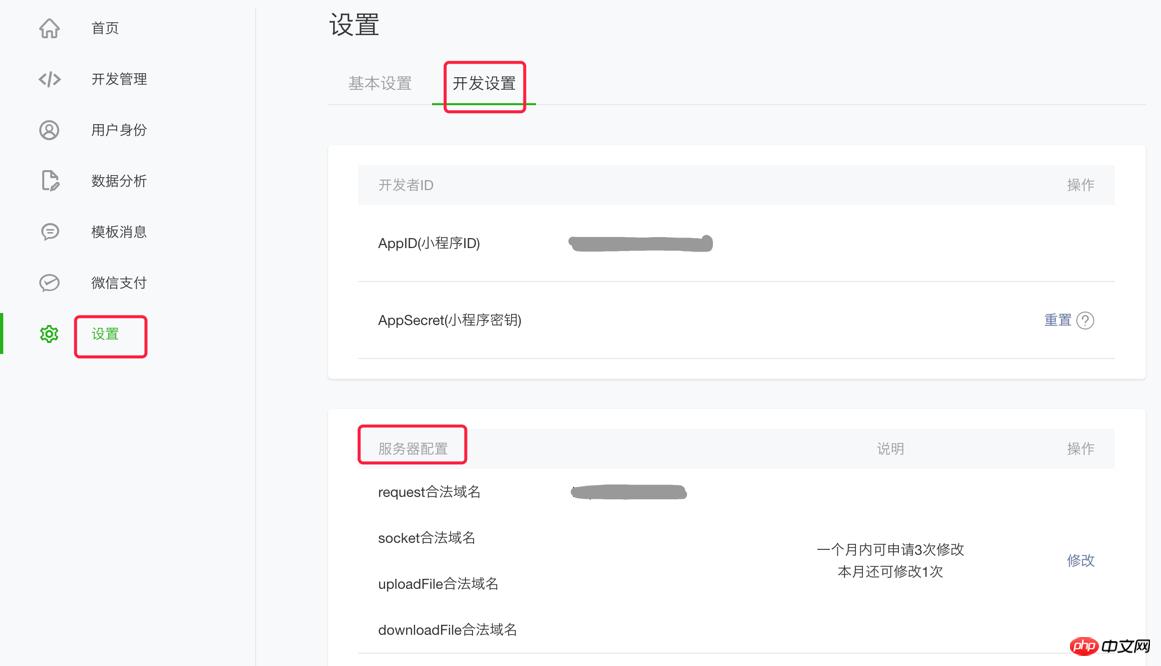Click the green settings gear icon
Viewport: 1161px width, 666px height.
pos(49,334)
